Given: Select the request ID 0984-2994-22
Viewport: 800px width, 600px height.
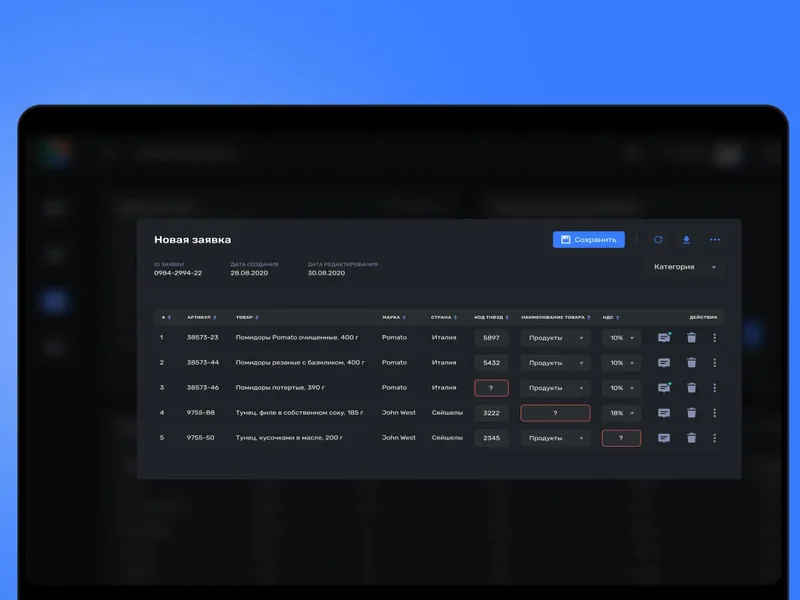Looking at the screenshot, I should tap(178, 273).
